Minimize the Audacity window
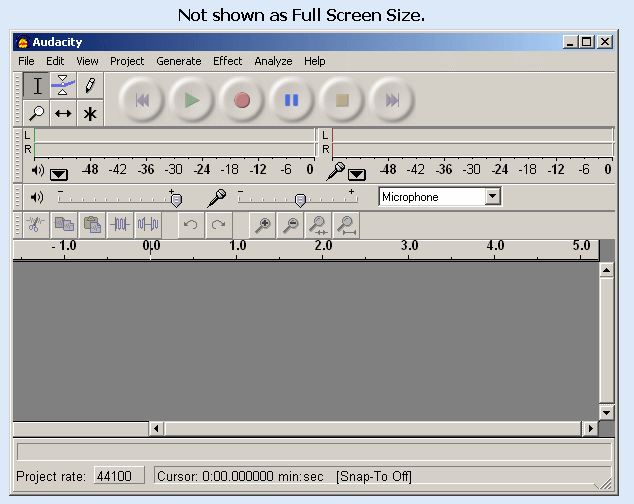634x504 pixels. click(x=570, y=42)
